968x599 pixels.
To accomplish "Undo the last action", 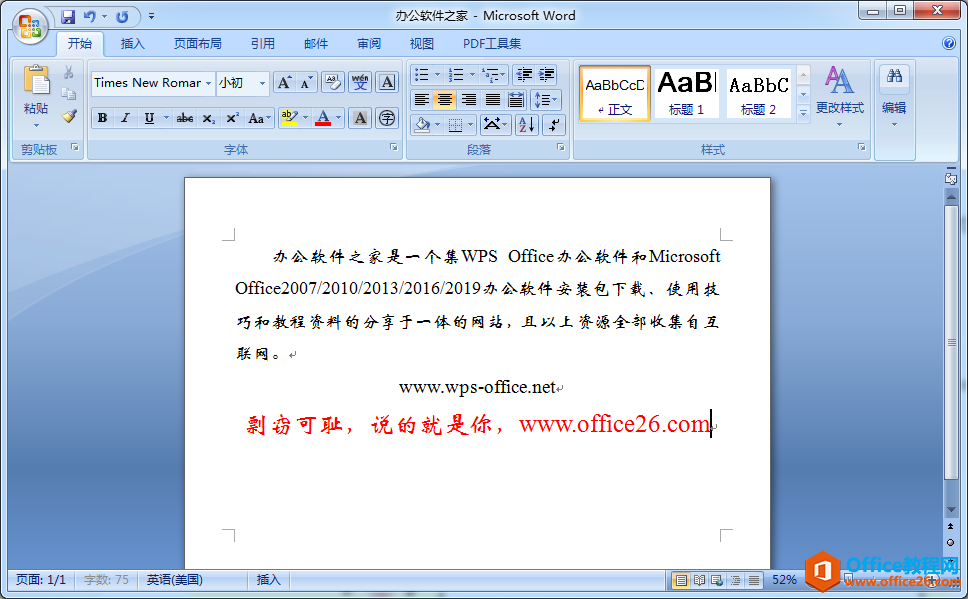I will (x=90, y=17).
